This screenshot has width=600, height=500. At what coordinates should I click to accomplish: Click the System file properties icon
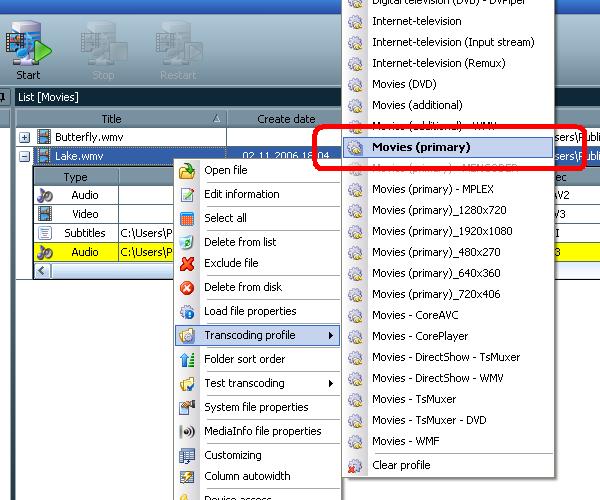tap(186, 408)
